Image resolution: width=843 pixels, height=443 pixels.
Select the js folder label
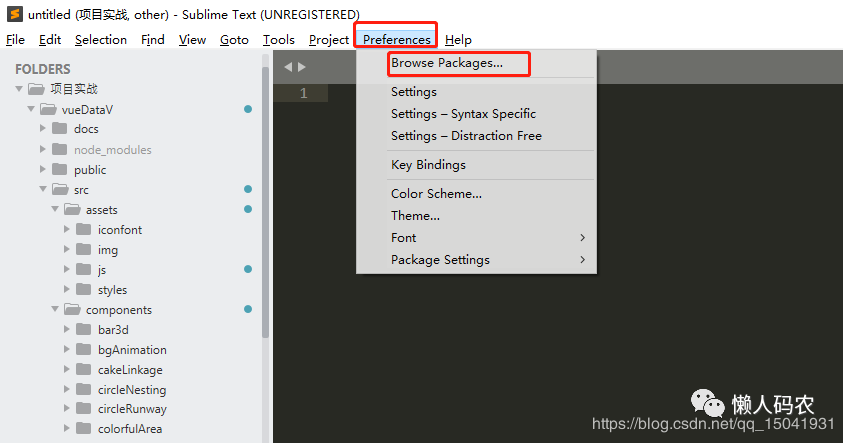point(102,270)
